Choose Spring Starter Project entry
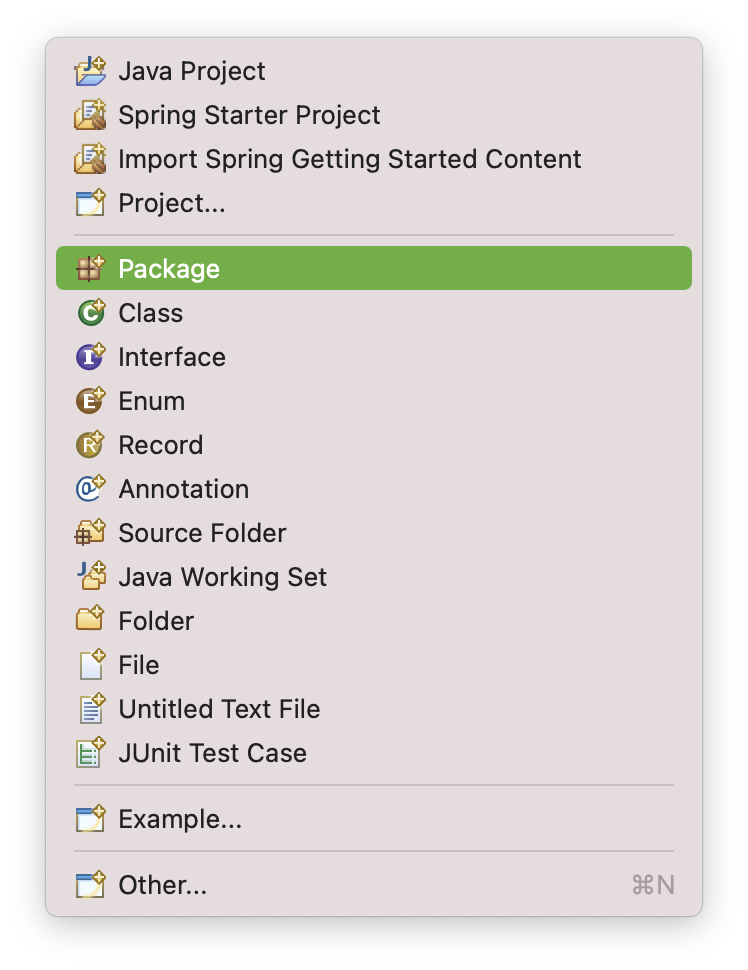This screenshot has height=970, width=748. pyautogui.click(x=249, y=115)
